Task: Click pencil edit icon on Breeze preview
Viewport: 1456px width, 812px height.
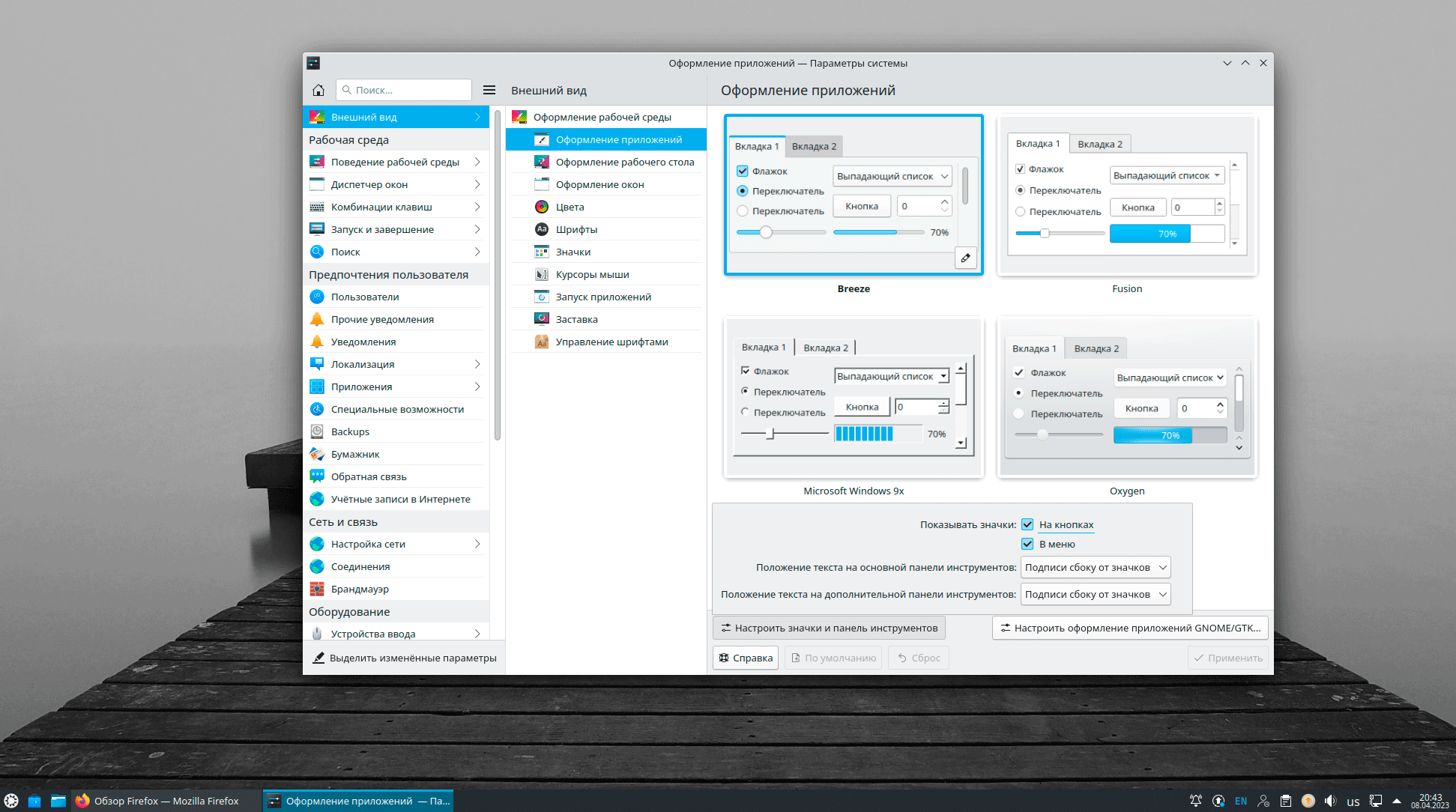Action: click(966, 258)
